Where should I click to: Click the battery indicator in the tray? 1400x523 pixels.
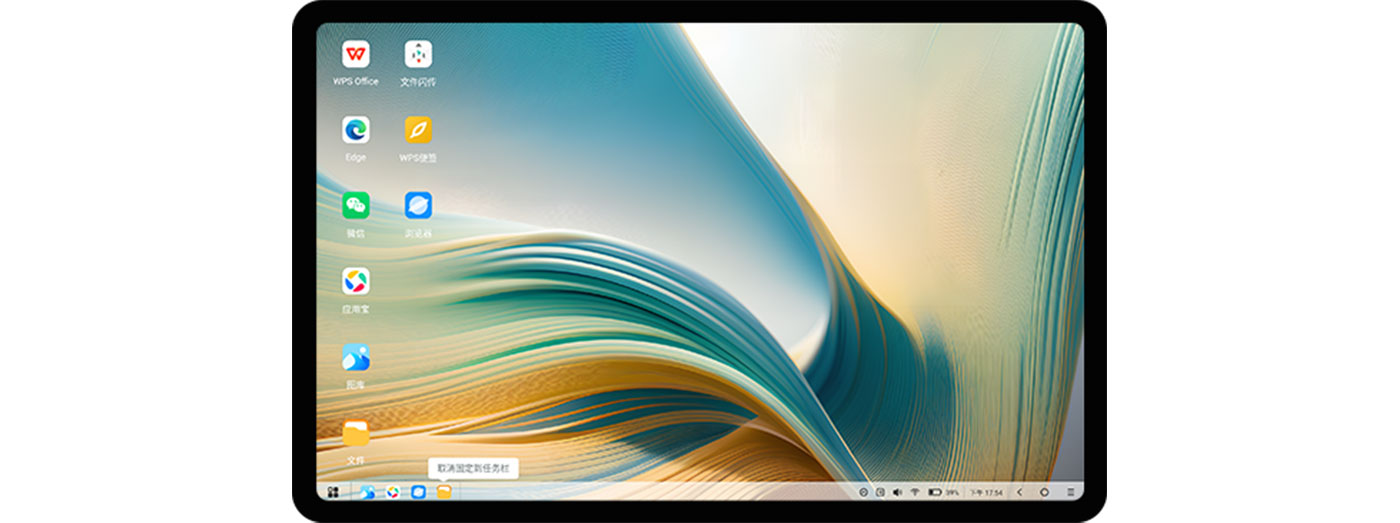(935, 492)
